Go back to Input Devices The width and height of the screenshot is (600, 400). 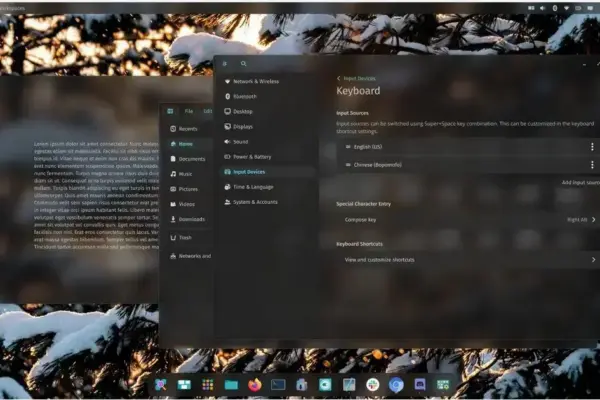point(356,78)
